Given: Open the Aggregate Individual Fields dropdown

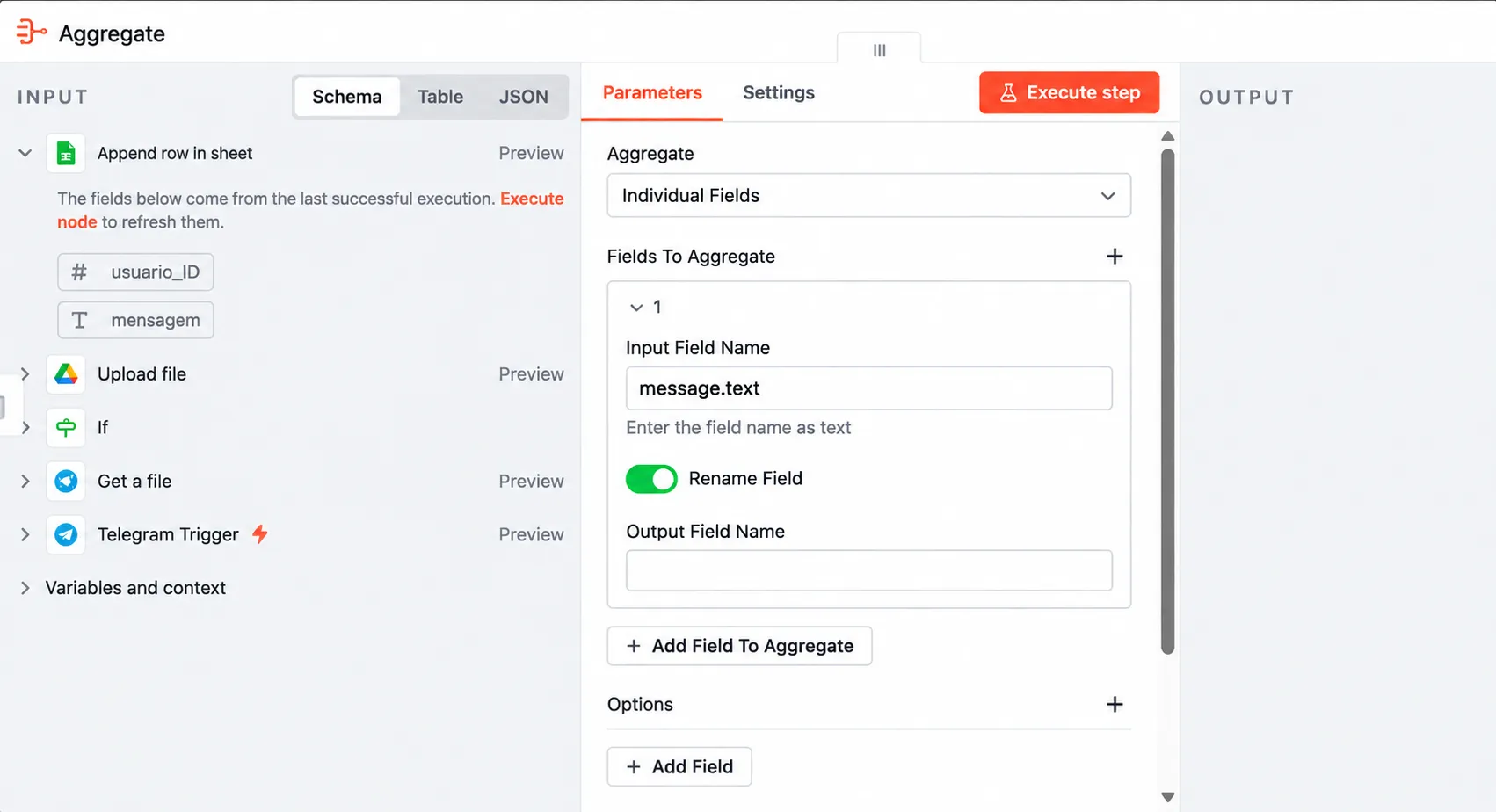Looking at the screenshot, I should click(868, 195).
